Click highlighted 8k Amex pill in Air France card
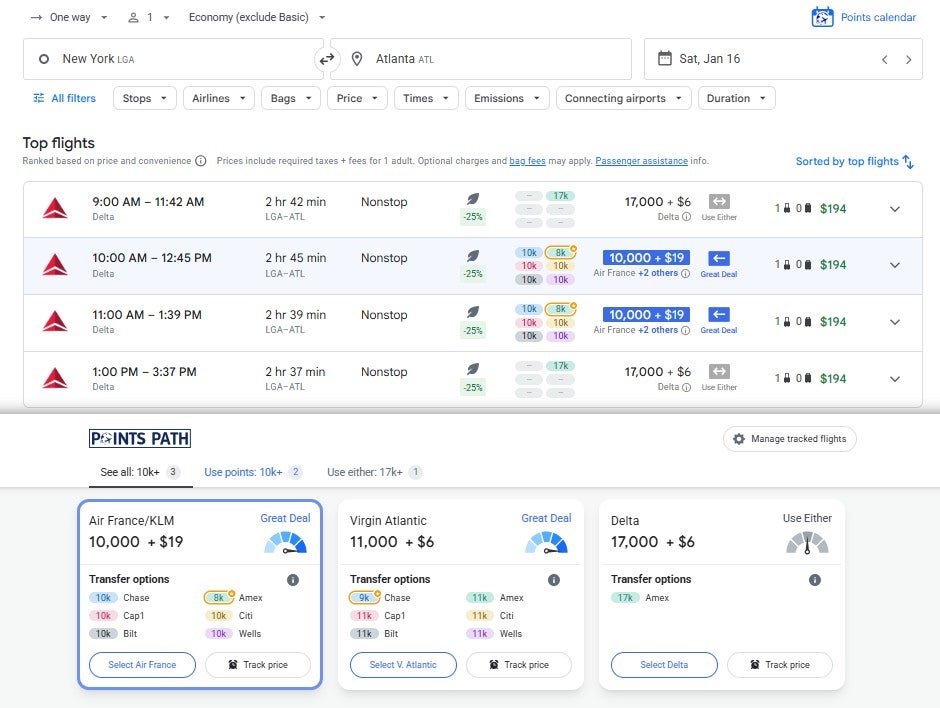The width and height of the screenshot is (940, 708). point(219,598)
